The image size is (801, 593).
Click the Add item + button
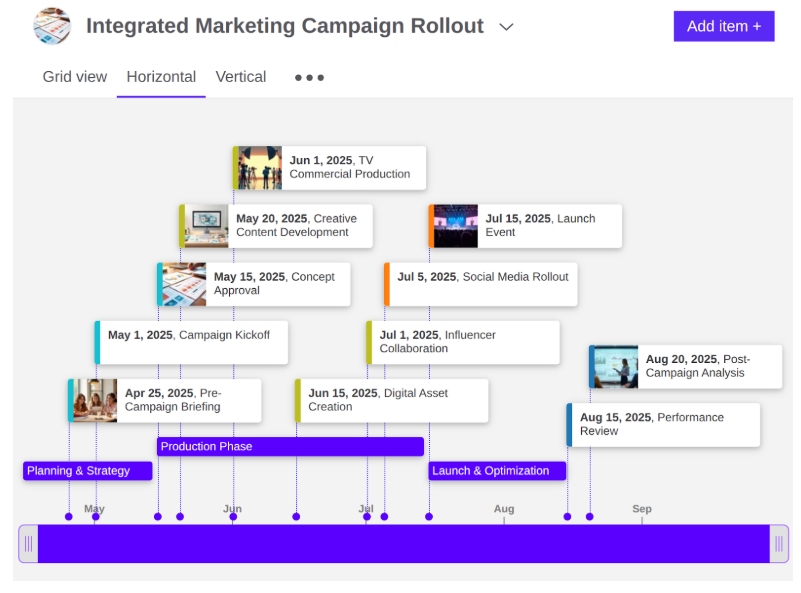coord(724,26)
